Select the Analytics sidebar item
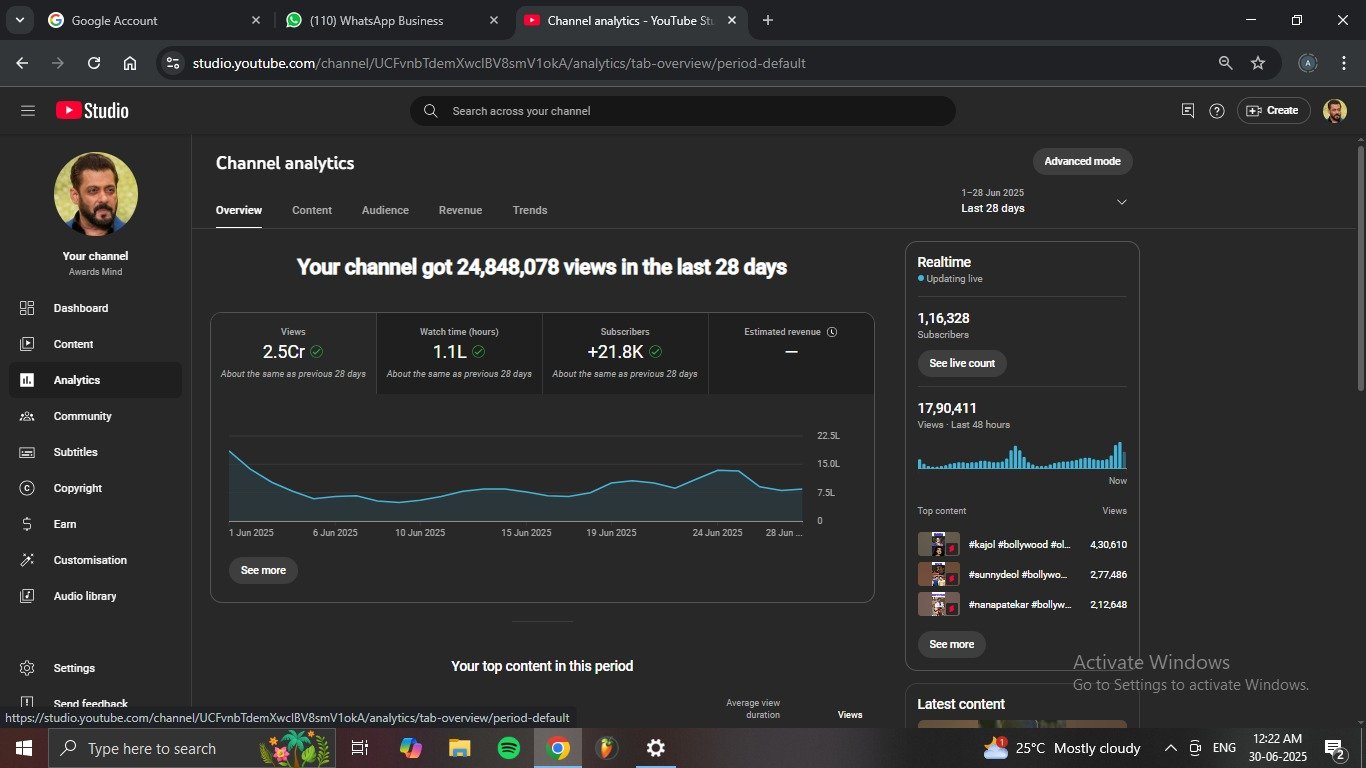This screenshot has width=1366, height=768. (95, 380)
